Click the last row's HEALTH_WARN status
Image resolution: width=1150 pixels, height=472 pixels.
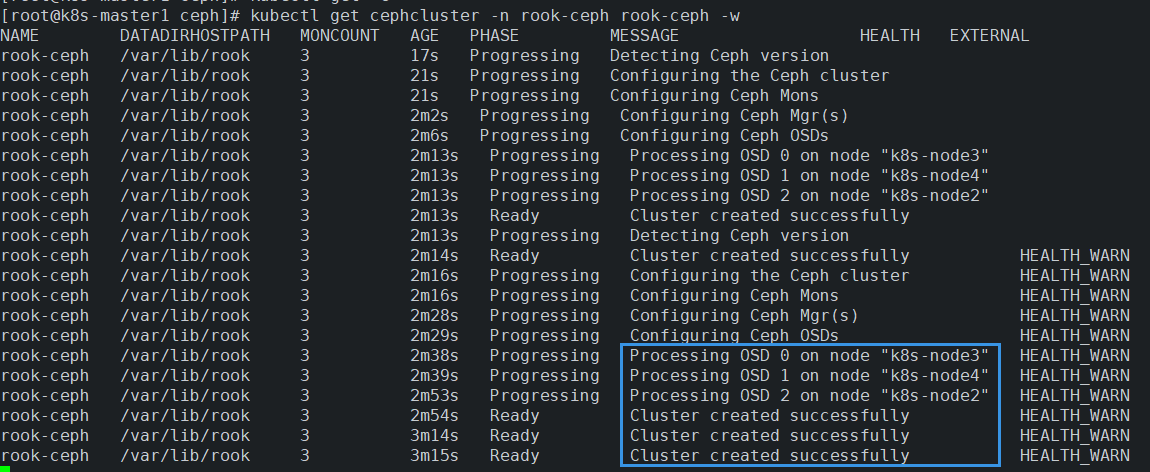pos(1074,456)
